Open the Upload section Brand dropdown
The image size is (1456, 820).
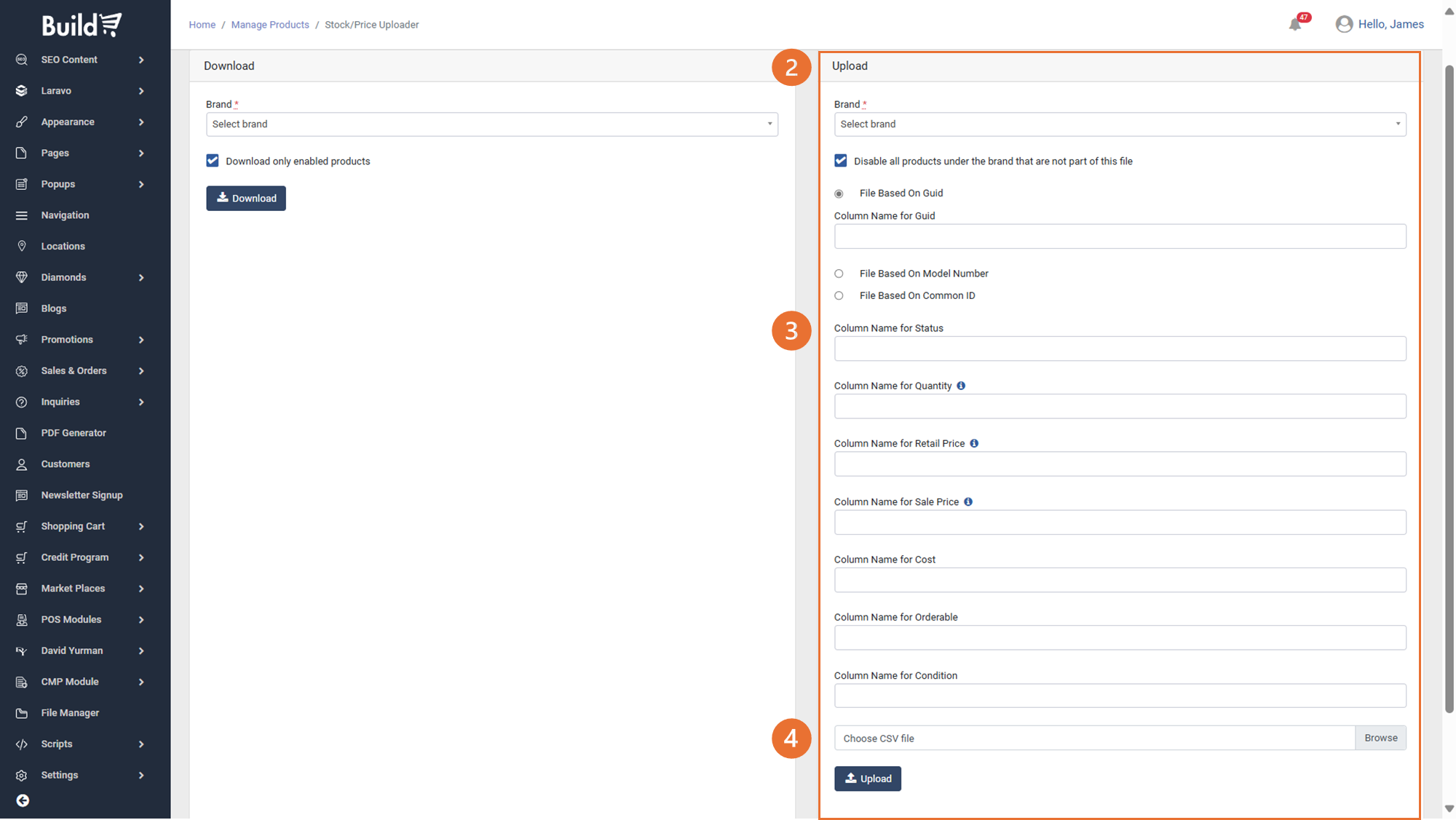pyautogui.click(x=1120, y=124)
